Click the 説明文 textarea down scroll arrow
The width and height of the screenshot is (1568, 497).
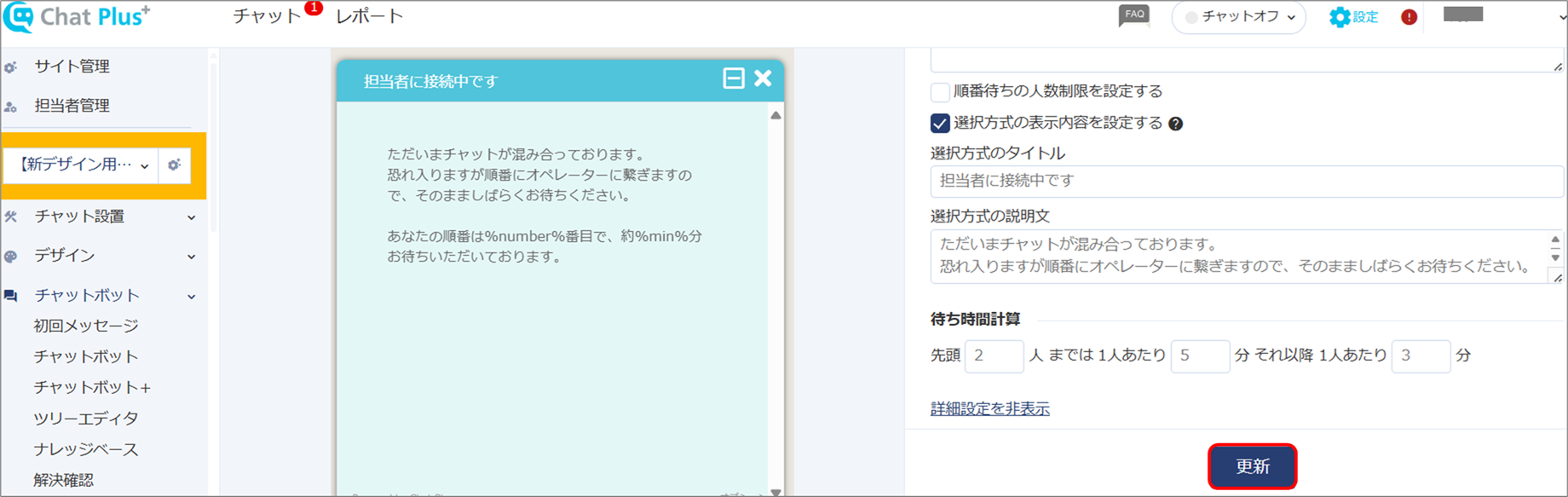tap(1555, 257)
